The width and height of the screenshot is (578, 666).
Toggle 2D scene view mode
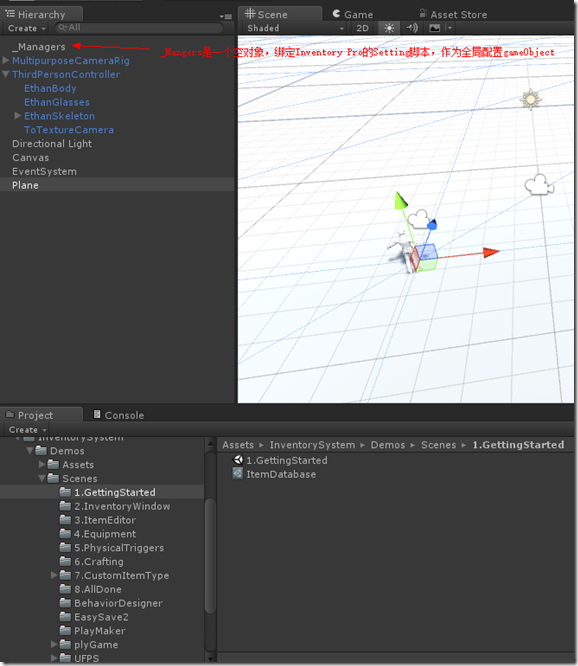point(362,28)
